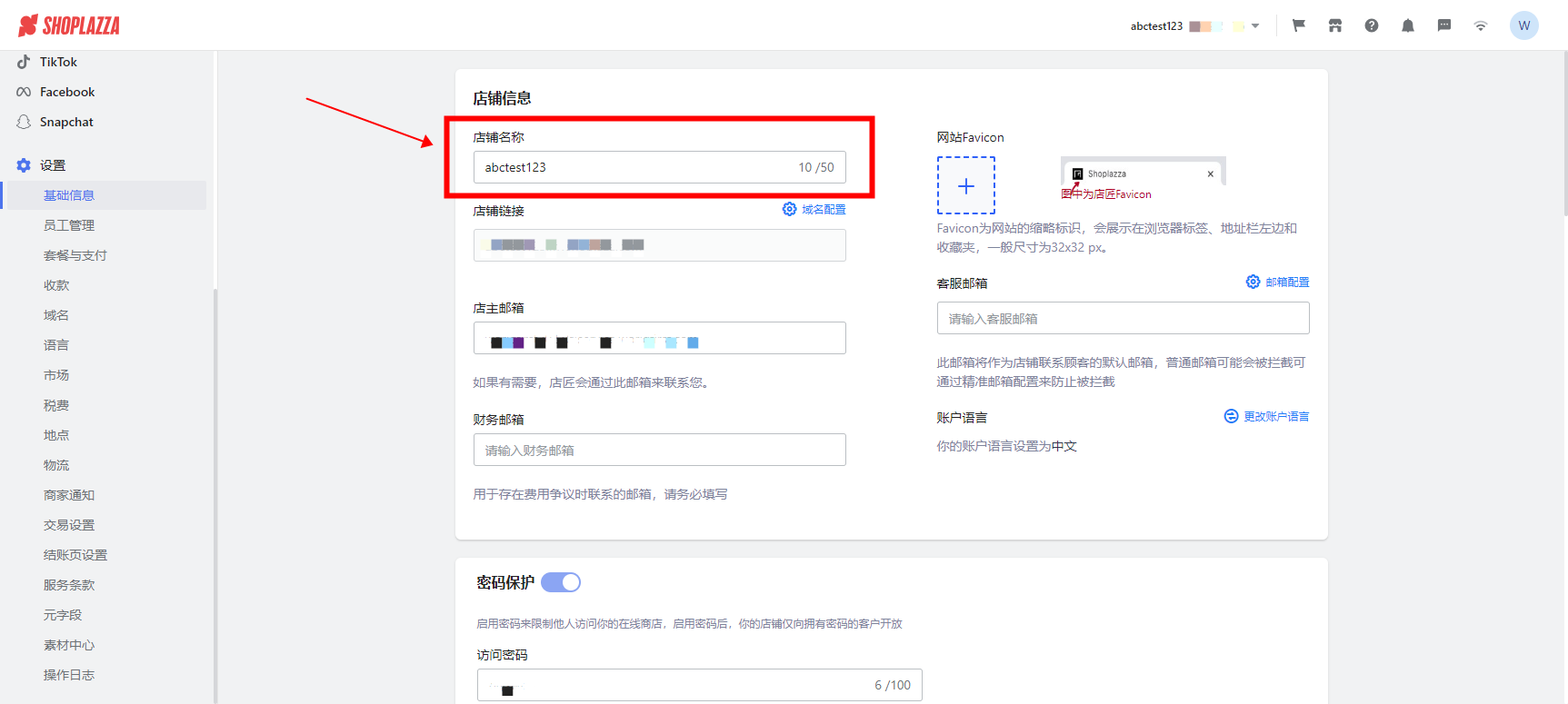Collapse the 设置 menu section
The image size is (1568, 704).
[53, 165]
